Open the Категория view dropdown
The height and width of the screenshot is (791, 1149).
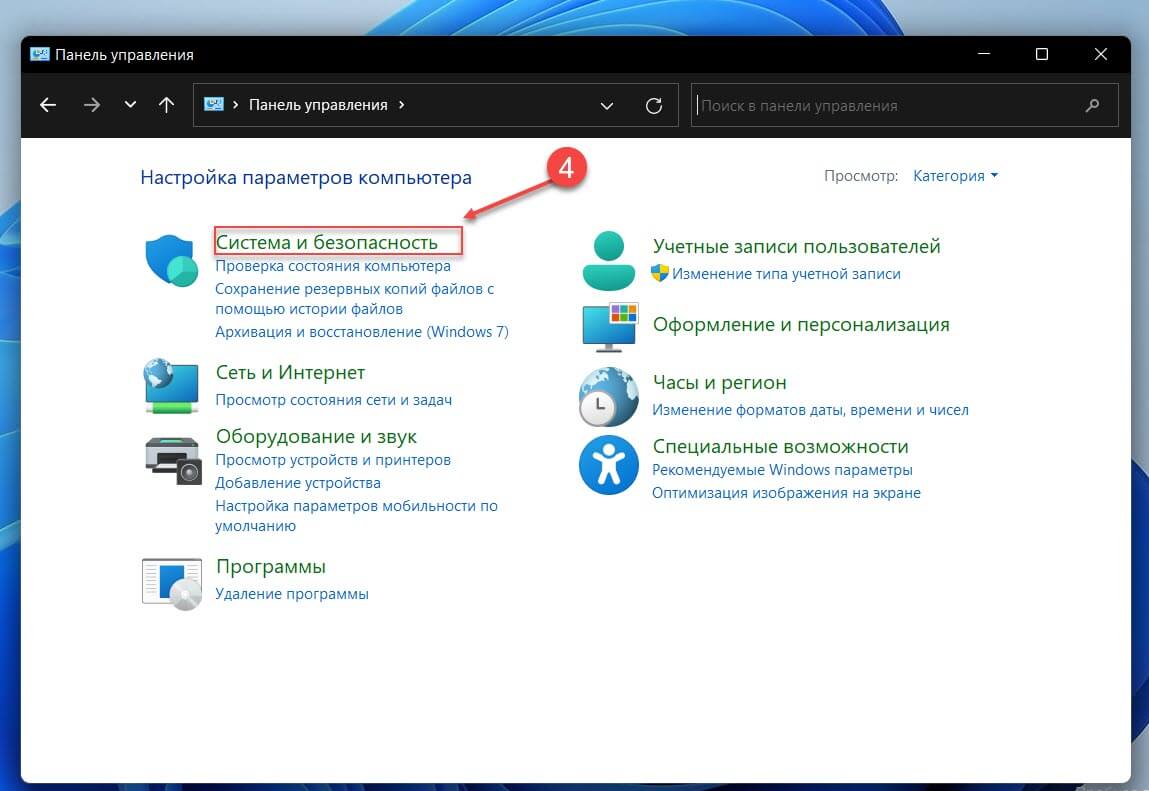coord(956,175)
